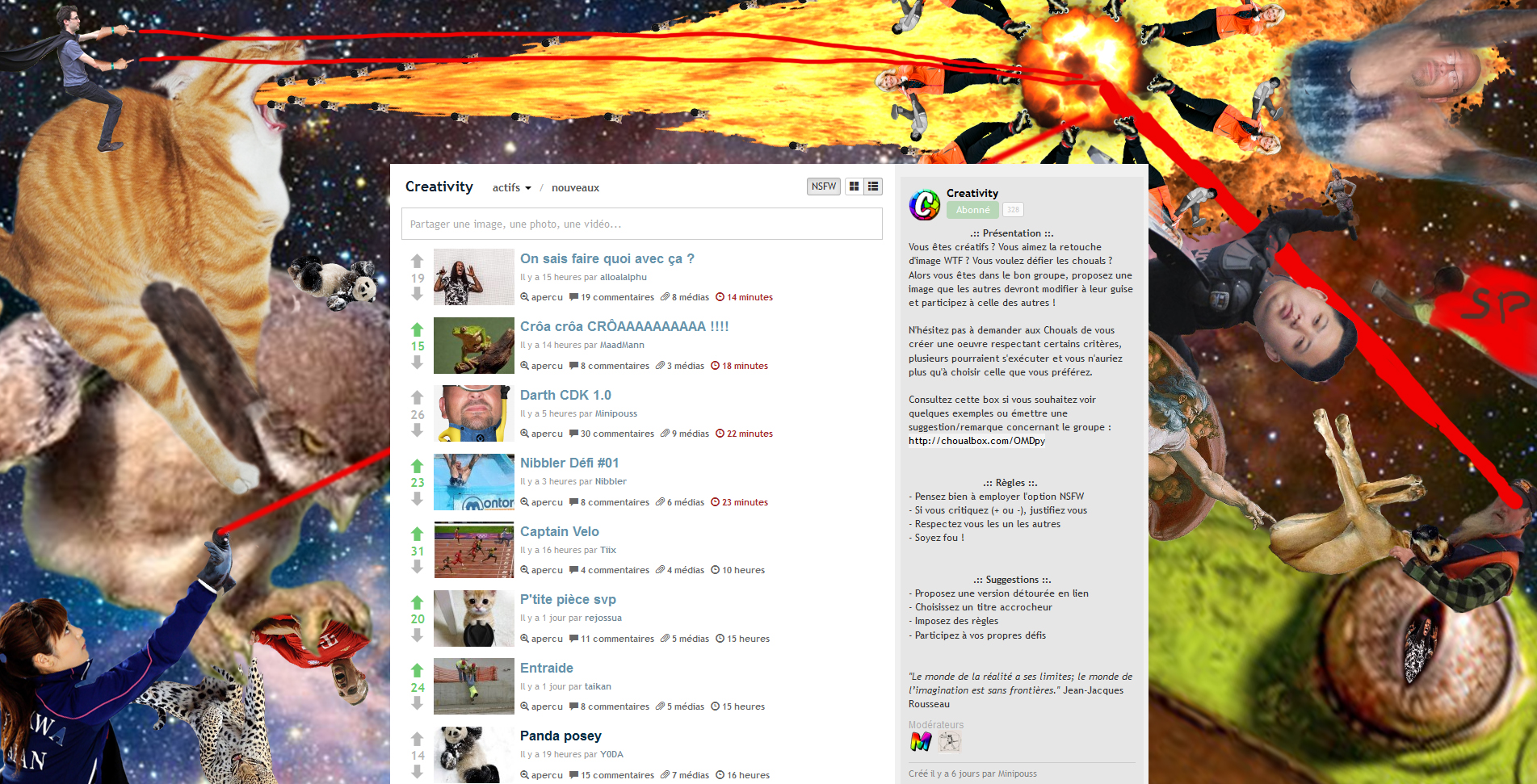Downvote the 'Darth CDK 1.0' post
The width and height of the screenshot is (1537, 784).
pos(417,431)
